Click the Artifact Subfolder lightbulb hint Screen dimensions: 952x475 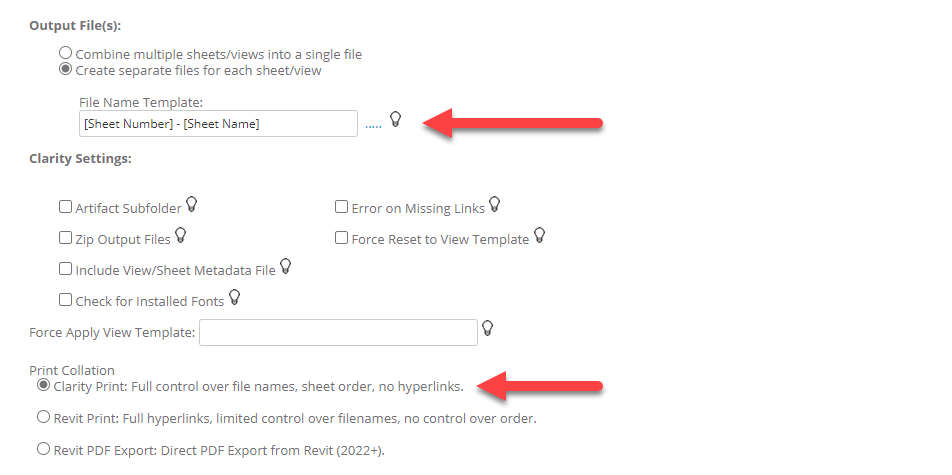(192, 206)
